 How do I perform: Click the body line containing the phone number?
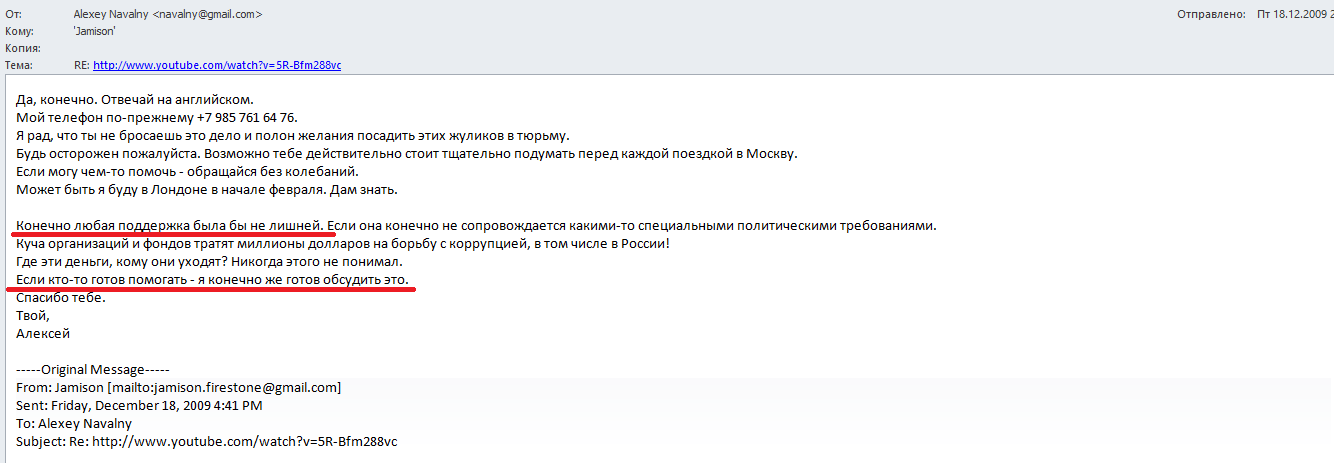[x=157, y=117]
